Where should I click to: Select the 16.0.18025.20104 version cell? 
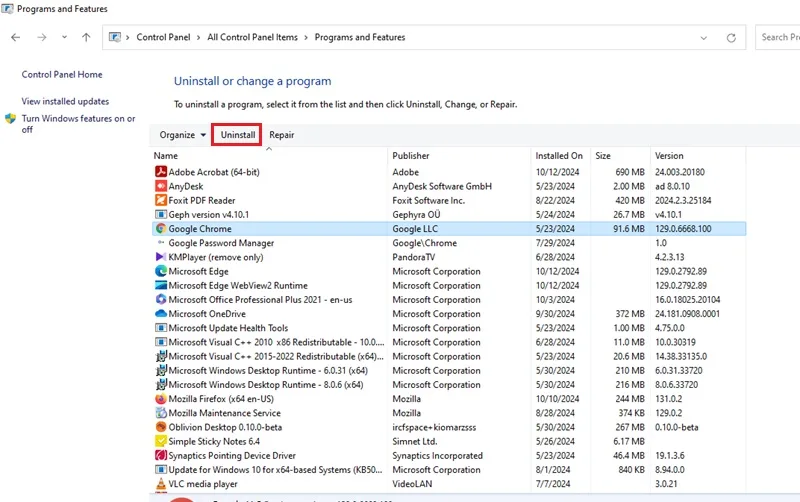tap(687, 299)
